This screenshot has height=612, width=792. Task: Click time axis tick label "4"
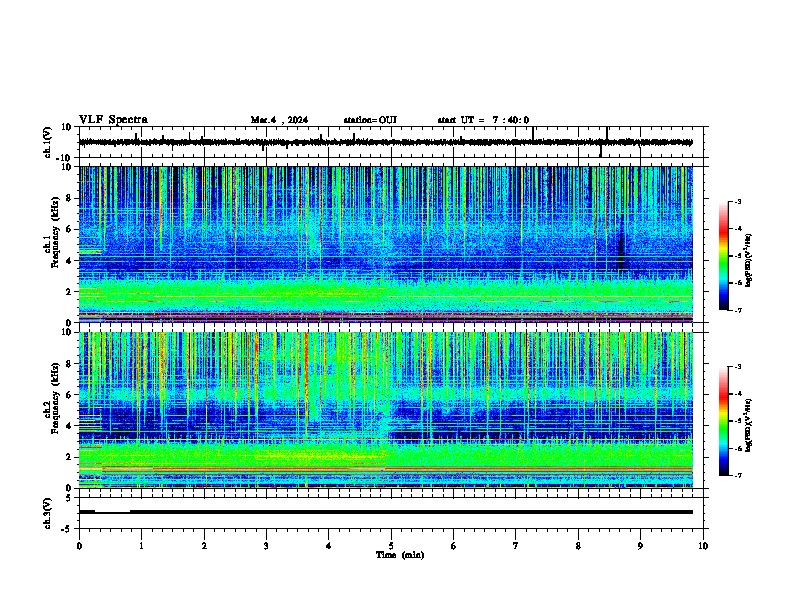coord(329,546)
